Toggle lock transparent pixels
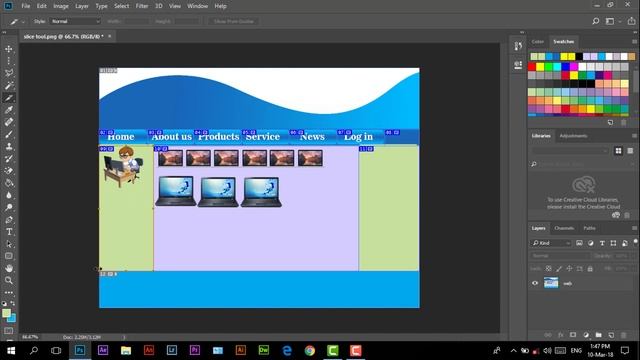 pos(549,269)
